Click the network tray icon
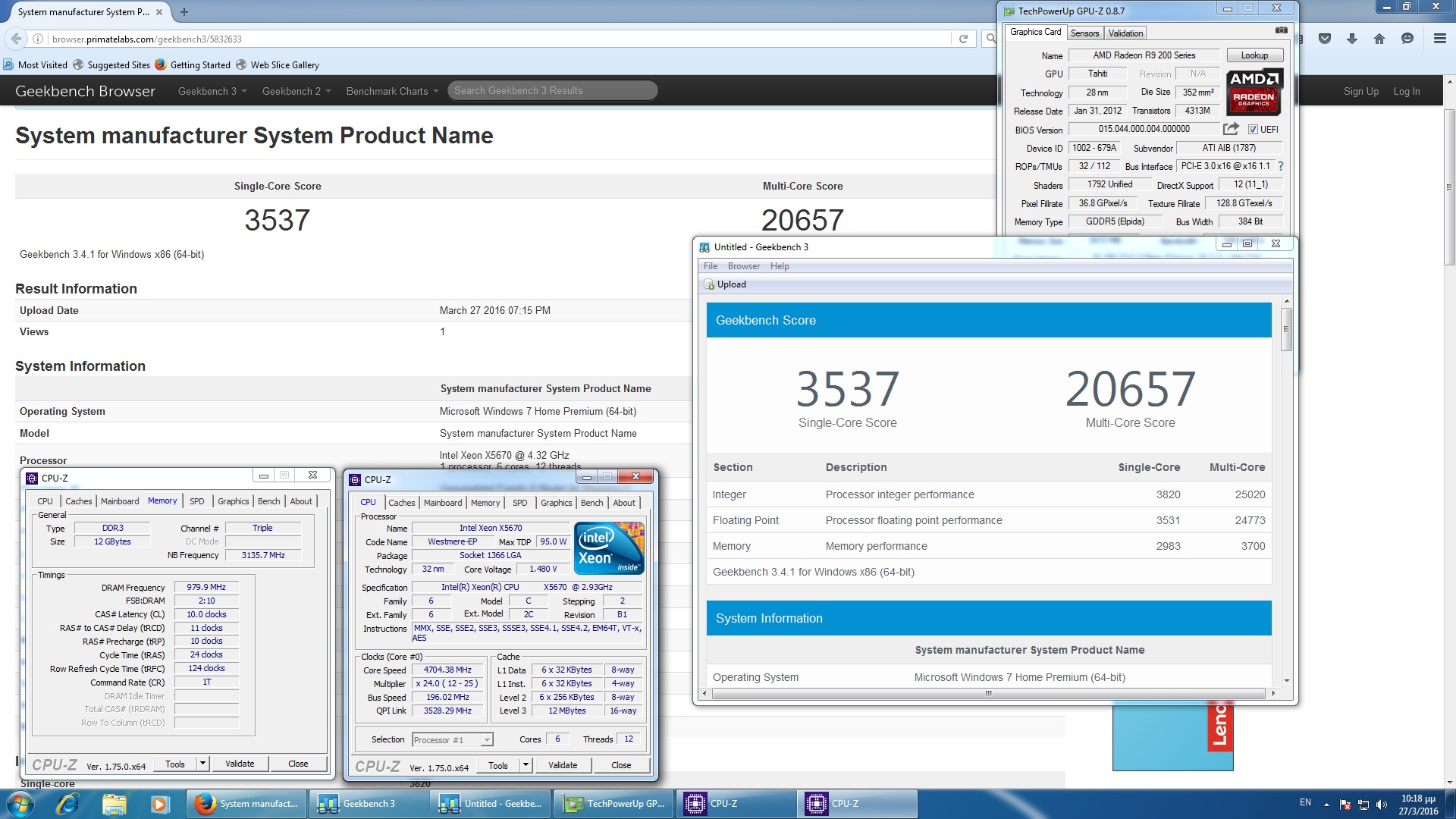1456x819 pixels. [x=1363, y=805]
